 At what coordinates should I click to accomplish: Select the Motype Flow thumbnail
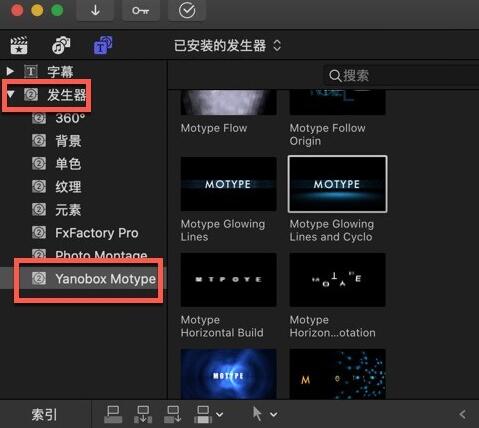[228, 102]
